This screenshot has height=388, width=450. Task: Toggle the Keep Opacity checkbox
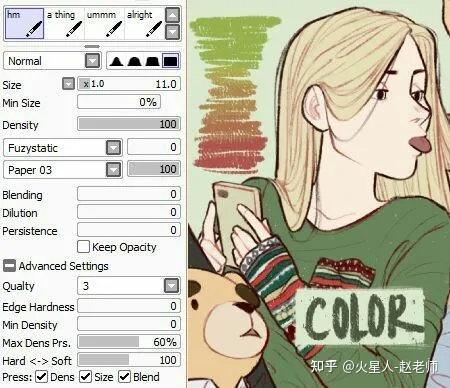(83, 247)
